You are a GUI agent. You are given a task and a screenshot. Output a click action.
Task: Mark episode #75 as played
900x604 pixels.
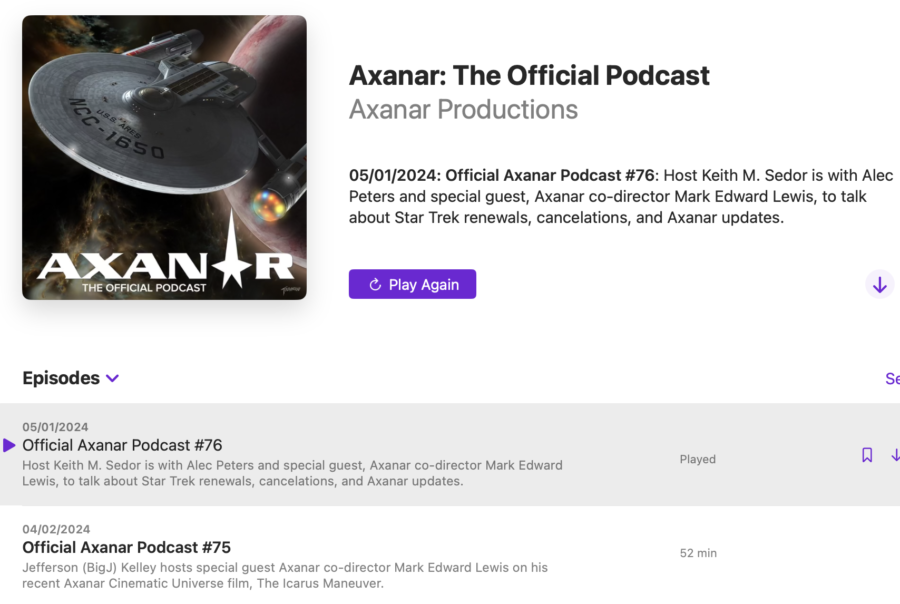pos(698,552)
